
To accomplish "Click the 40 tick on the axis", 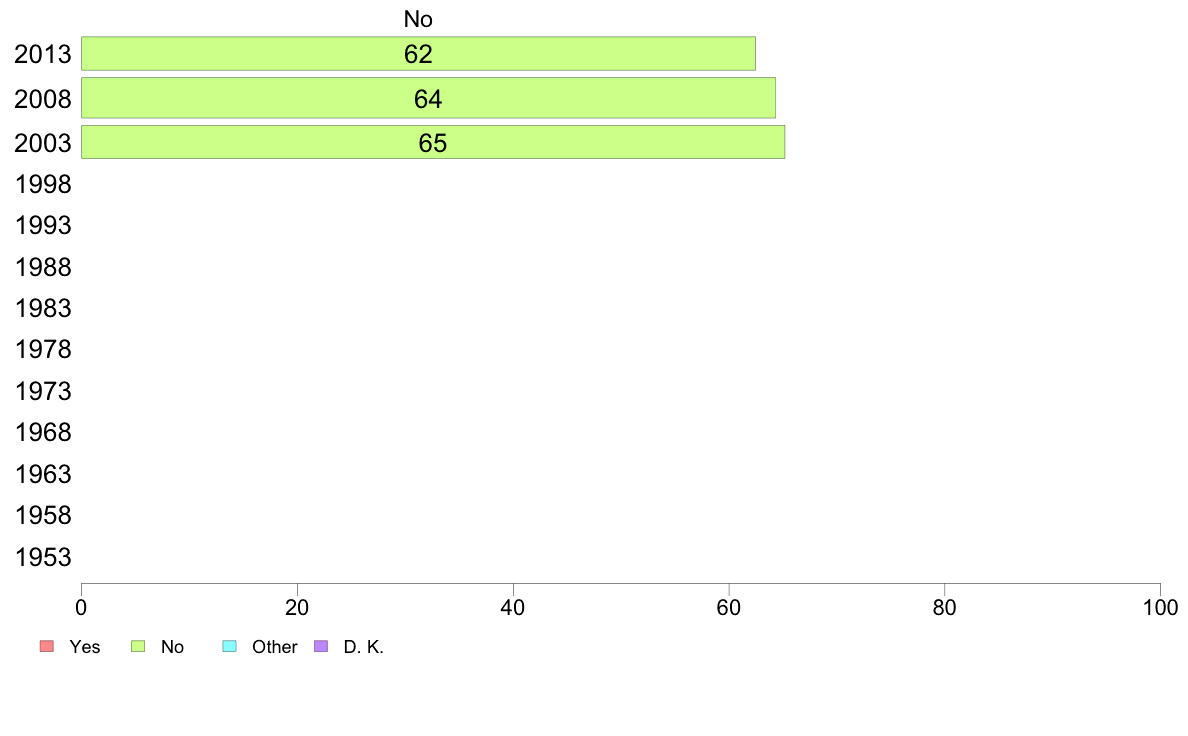I will click(x=513, y=607).
